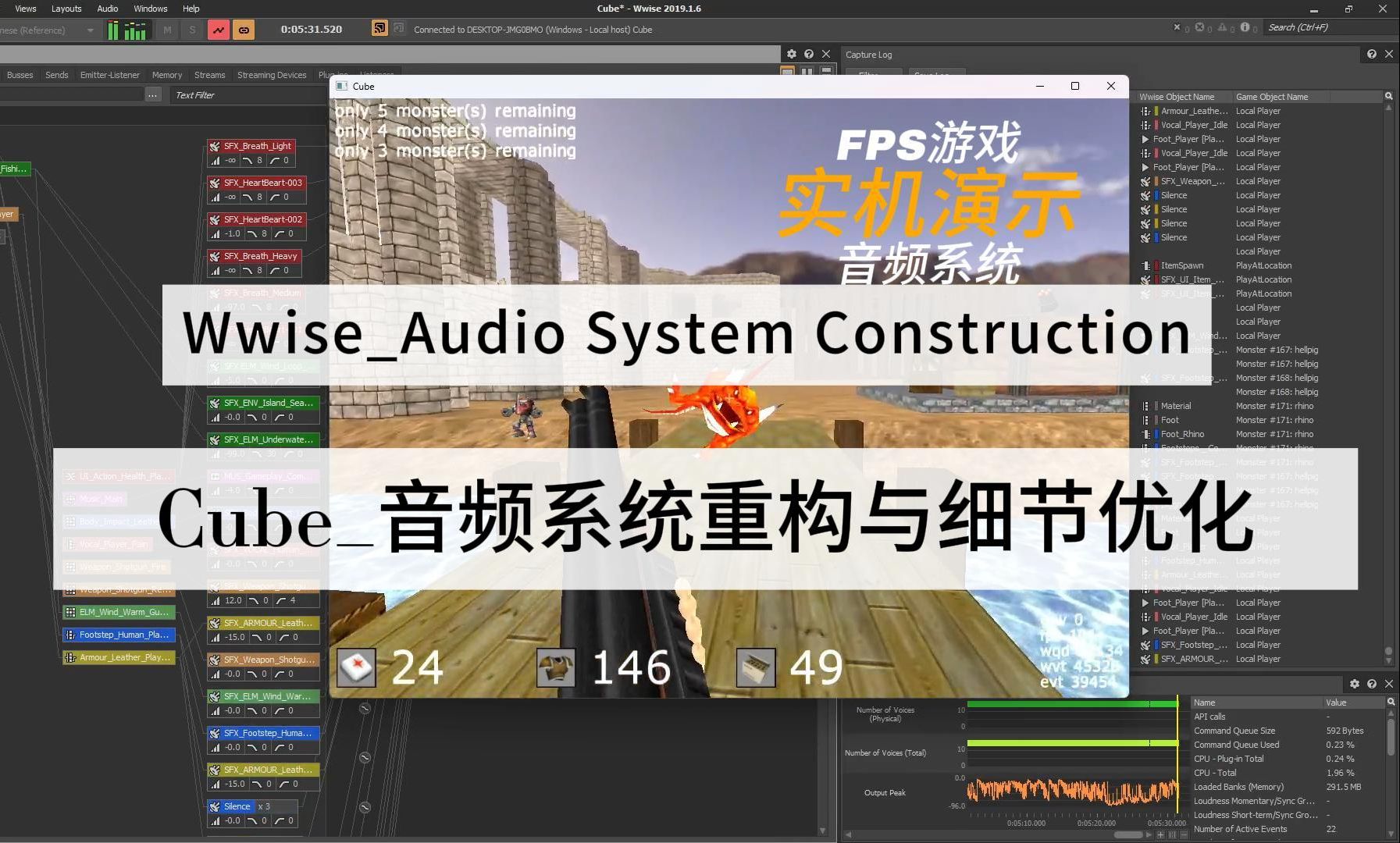1400x843 pixels.
Task: Click the yellow time cursor in the graph
Action: [x=1177, y=756]
